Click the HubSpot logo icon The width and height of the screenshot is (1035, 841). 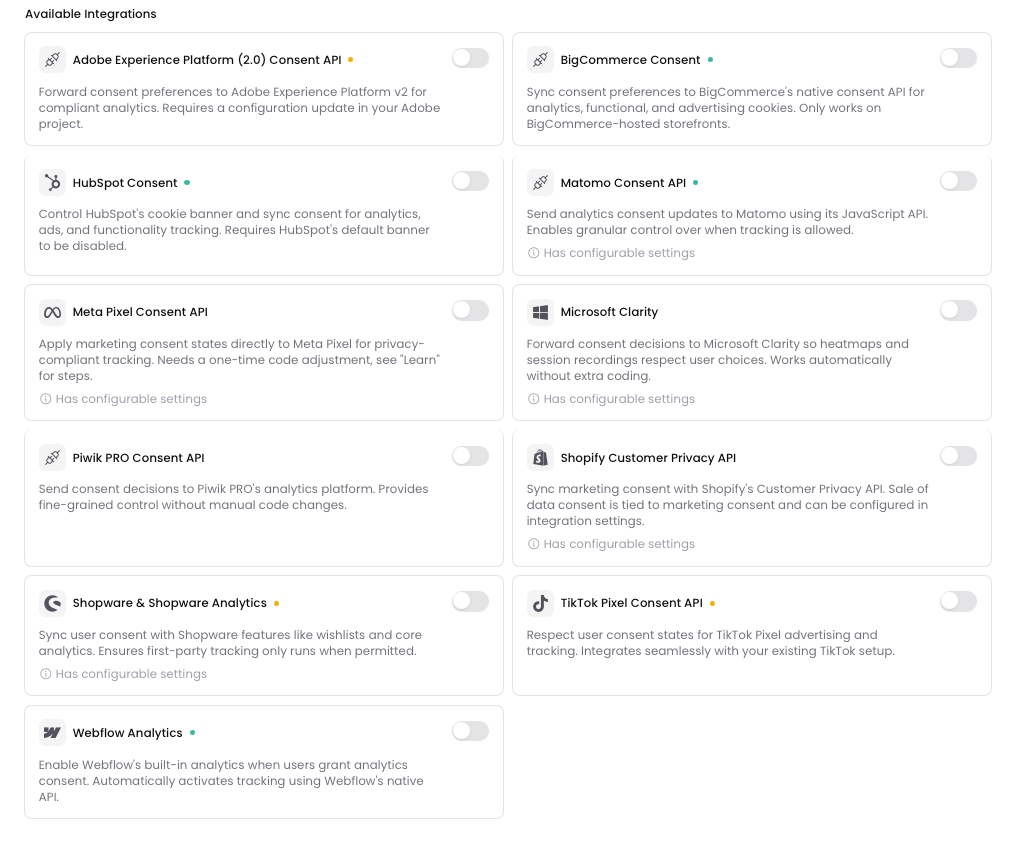coord(52,182)
